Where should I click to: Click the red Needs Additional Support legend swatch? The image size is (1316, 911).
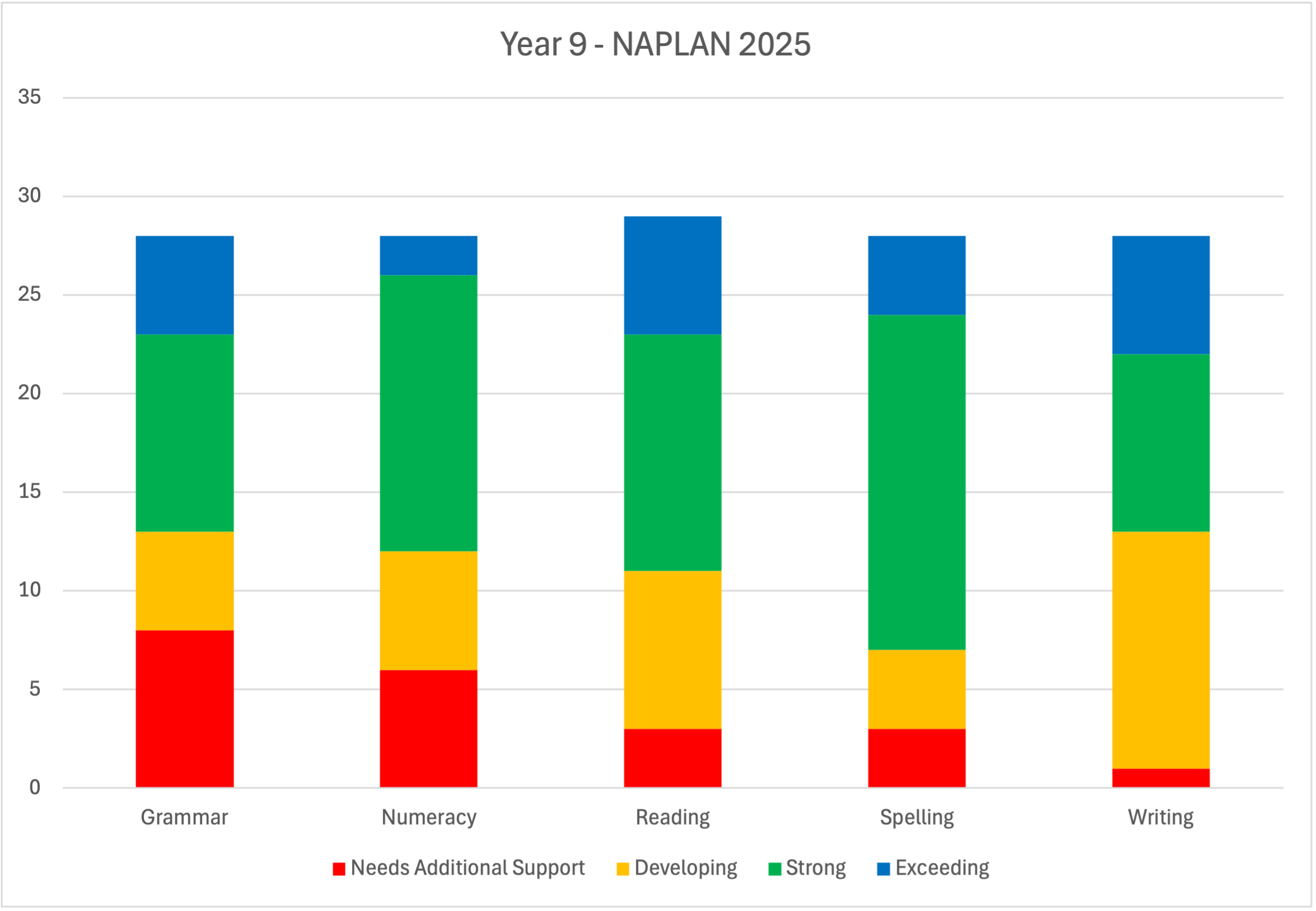pyautogui.click(x=339, y=869)
